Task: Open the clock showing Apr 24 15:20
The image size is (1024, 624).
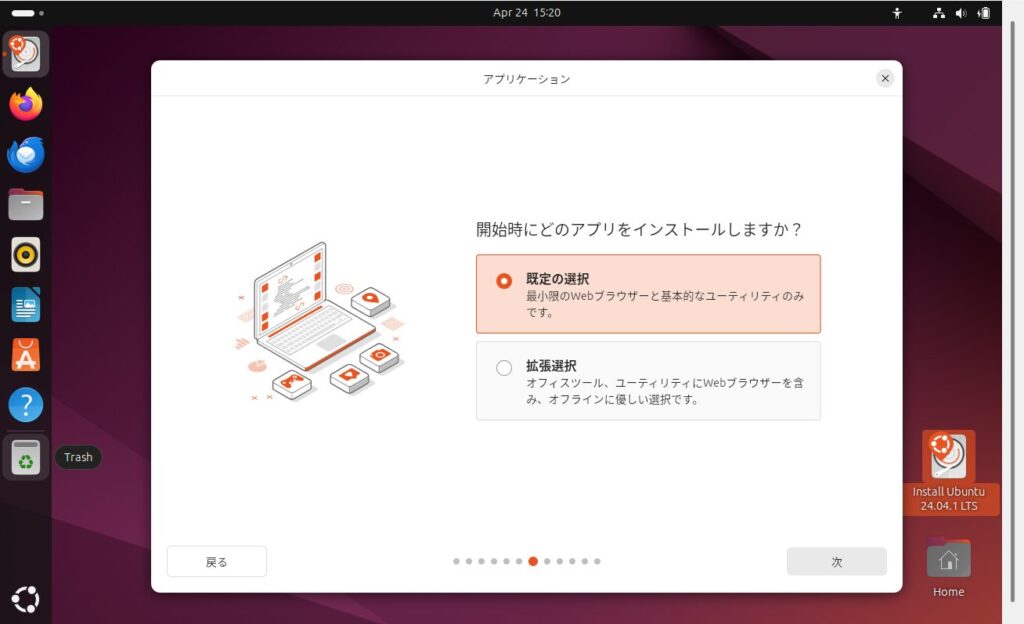Action: (x=526, y=12)
